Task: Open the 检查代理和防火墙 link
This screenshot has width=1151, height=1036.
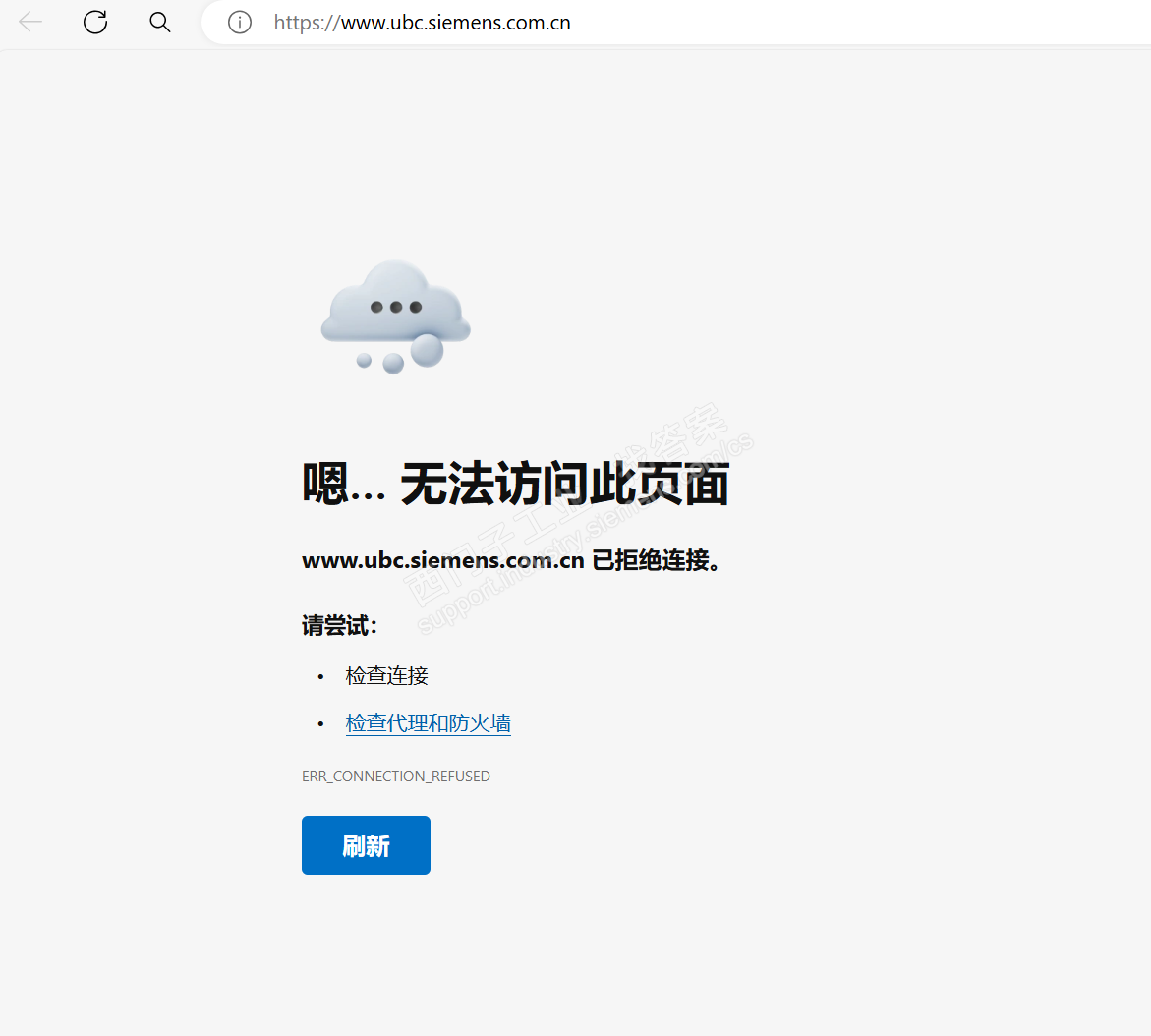Action: pos(428,723)
